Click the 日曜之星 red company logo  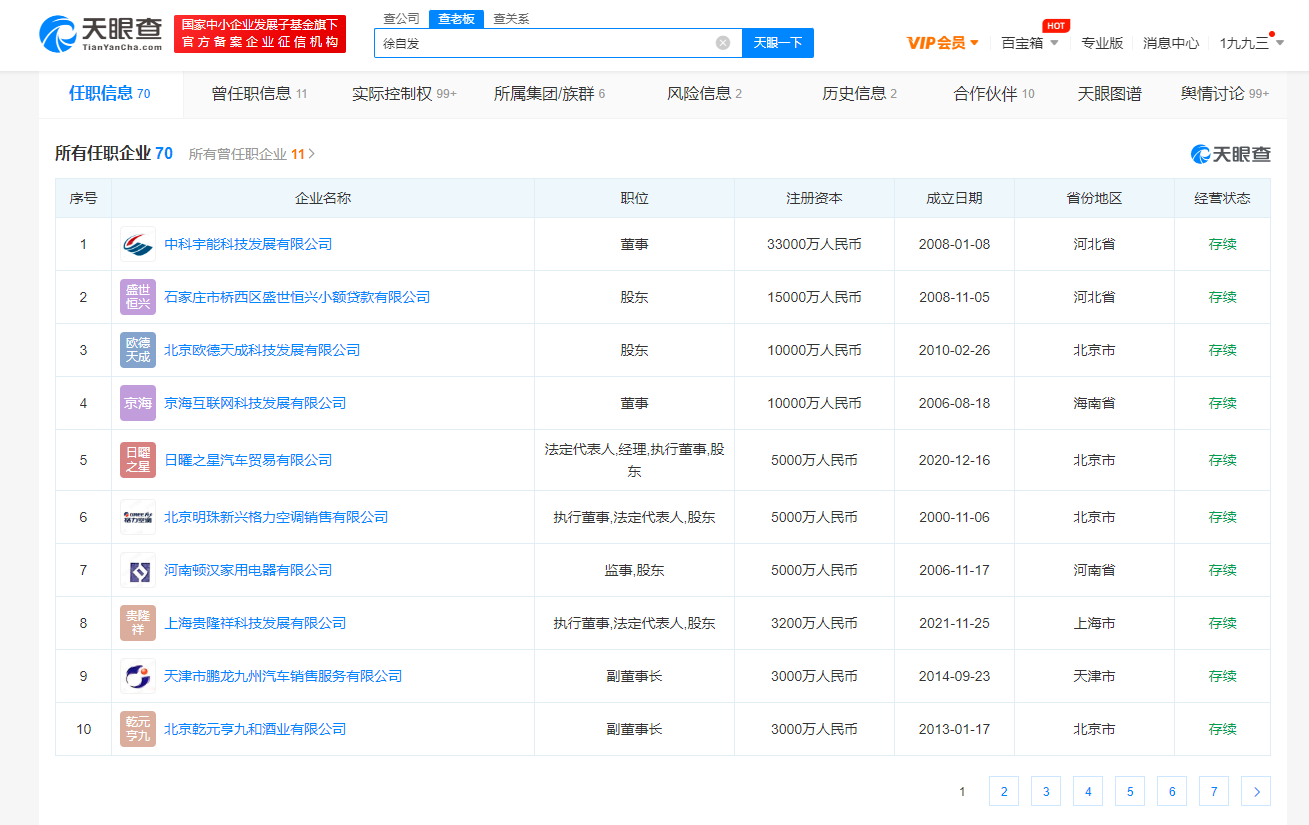(138, 460)
